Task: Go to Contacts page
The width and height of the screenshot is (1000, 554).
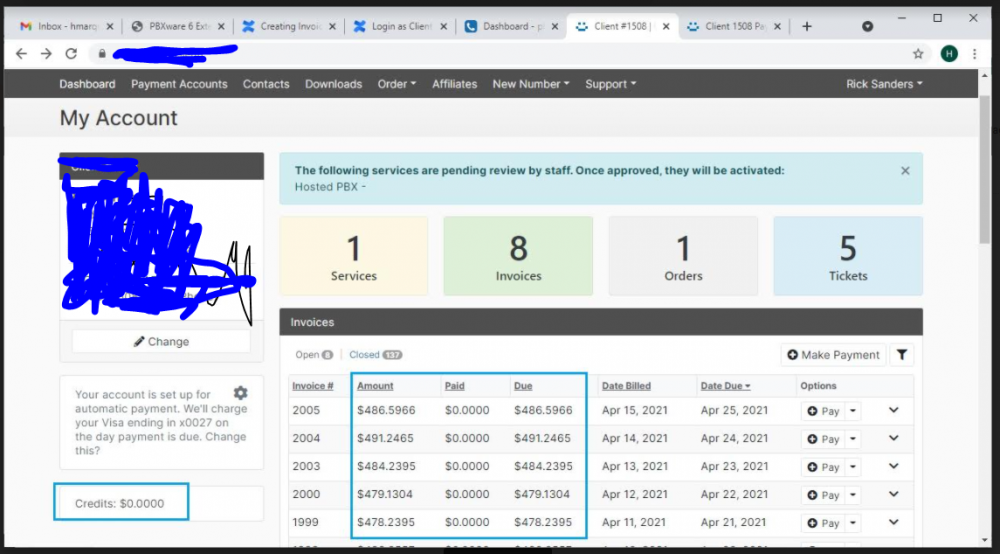Action: point(266,84)
